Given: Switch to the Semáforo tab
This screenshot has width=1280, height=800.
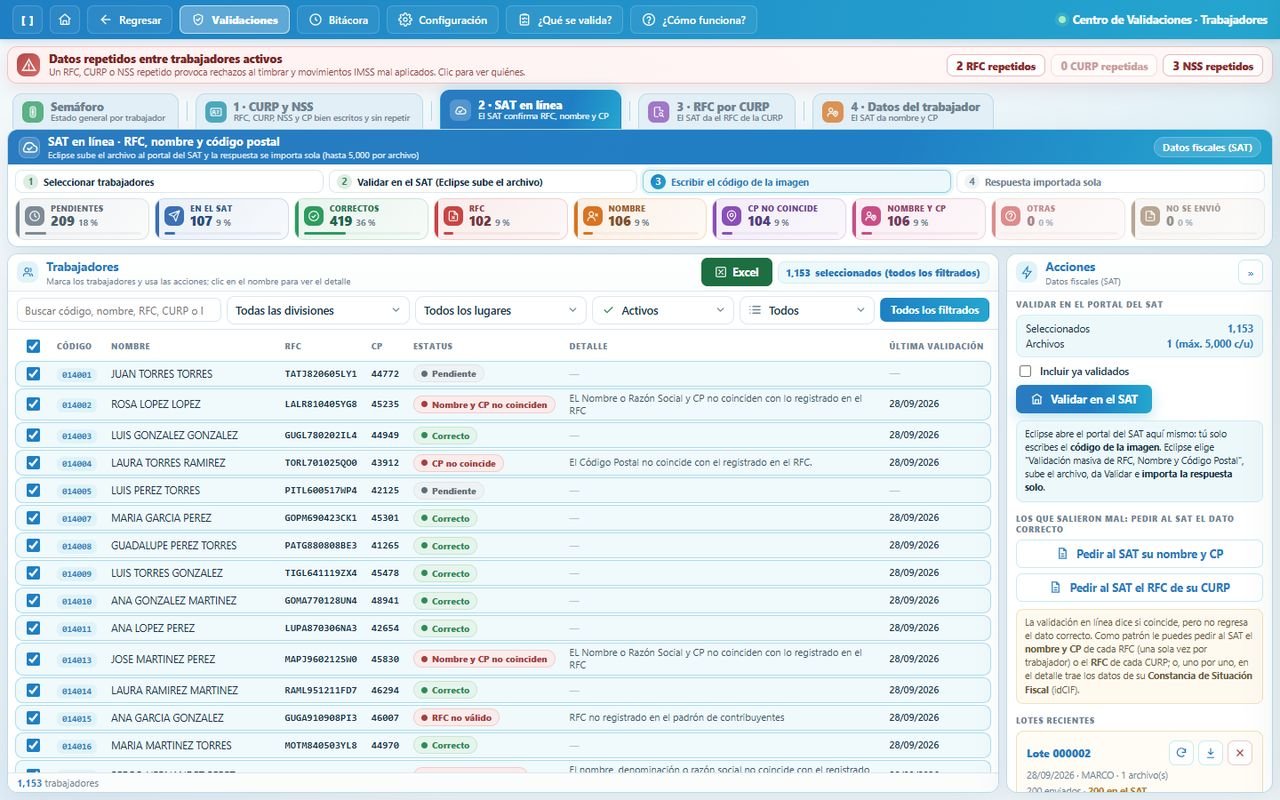Looking at the screenshot, I should [95, 112].
